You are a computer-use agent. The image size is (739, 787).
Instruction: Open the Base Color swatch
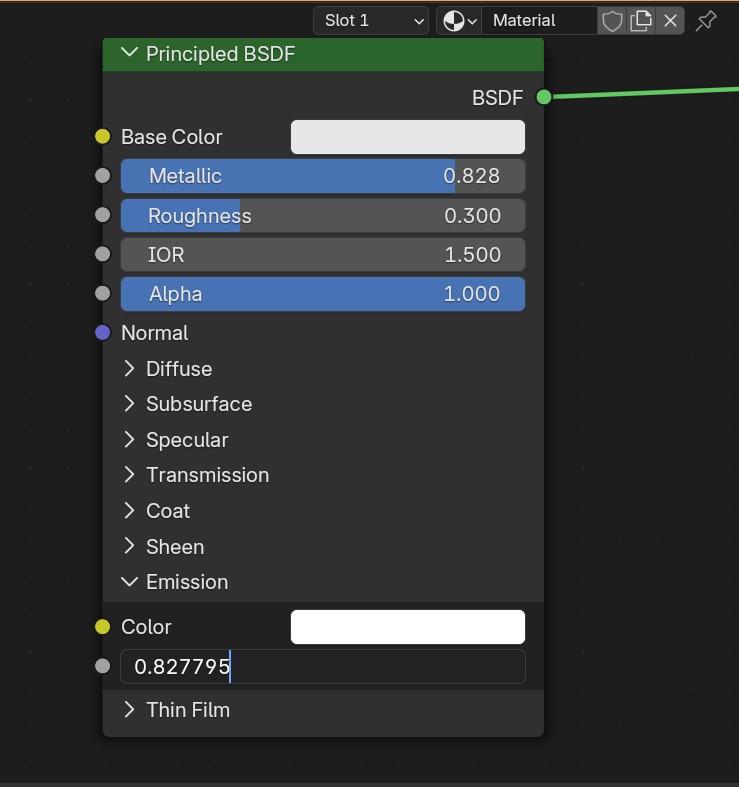[407, 137]
